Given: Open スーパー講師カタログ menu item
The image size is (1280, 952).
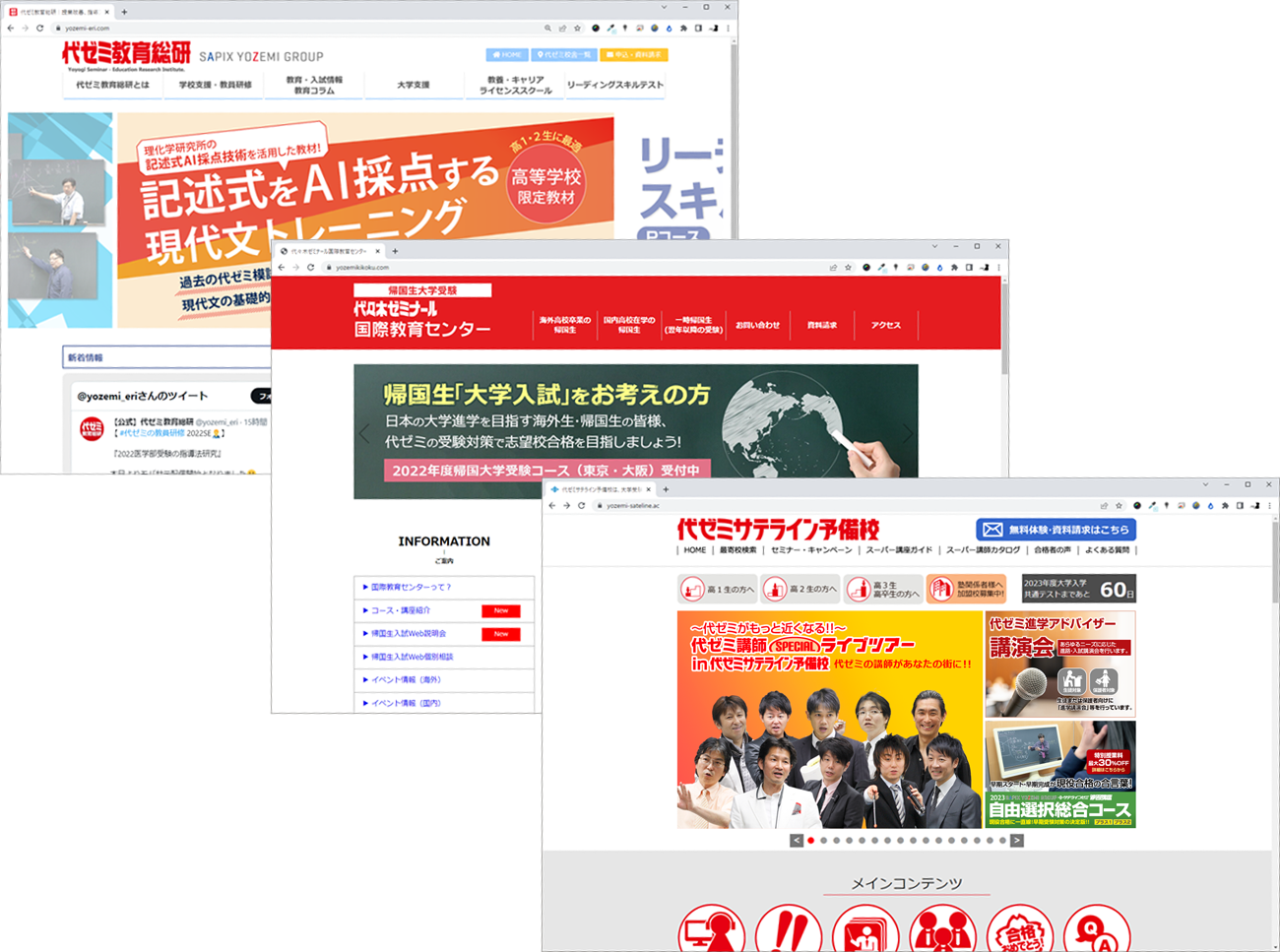Looking at the screenshot, I should pos(983,550).
